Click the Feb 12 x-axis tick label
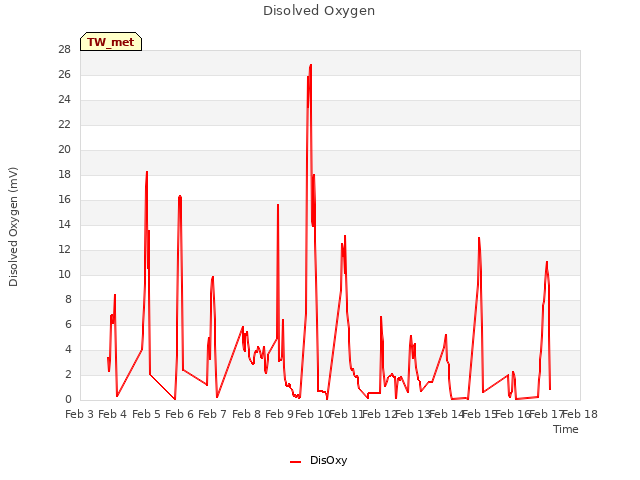 pyautogui.click(x=380, y=414)
